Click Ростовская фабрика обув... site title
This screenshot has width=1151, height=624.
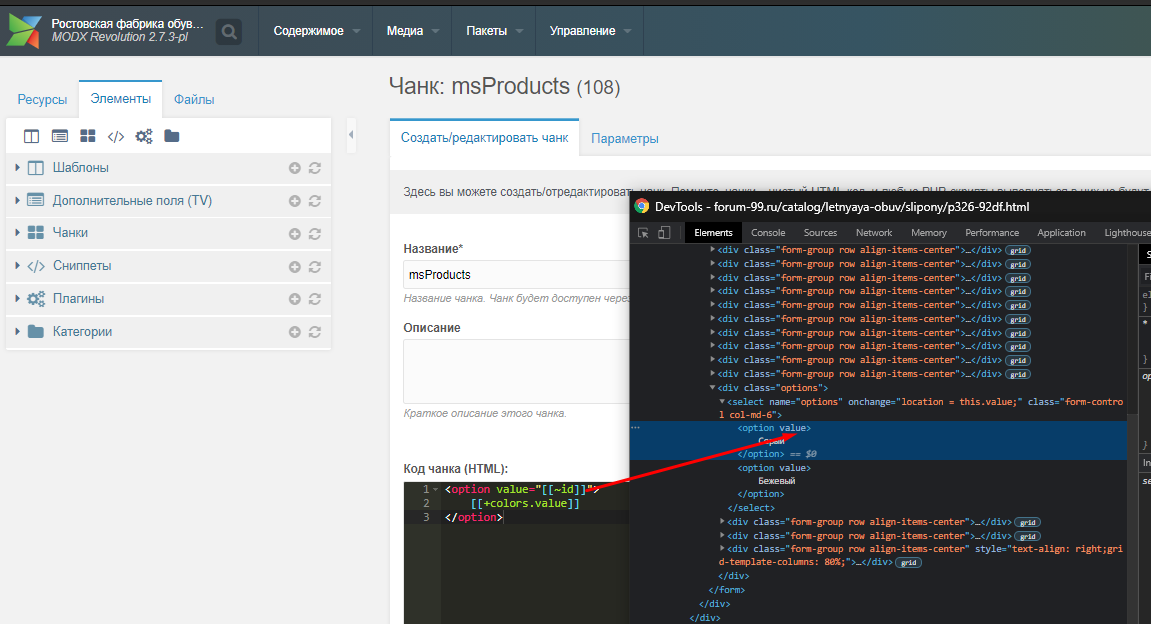point(127,23)
